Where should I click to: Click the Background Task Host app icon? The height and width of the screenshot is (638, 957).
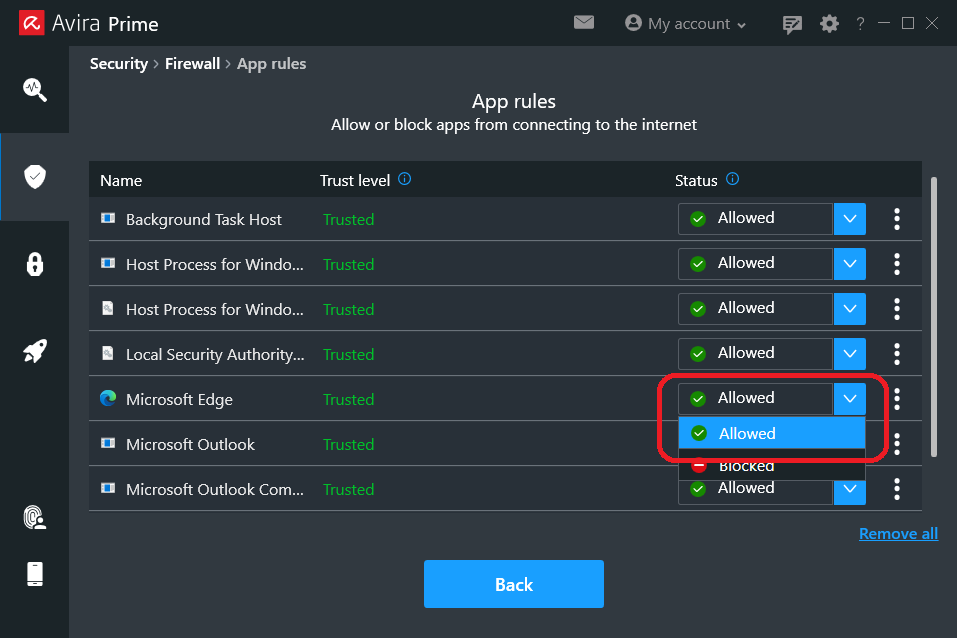coord(108,218)
